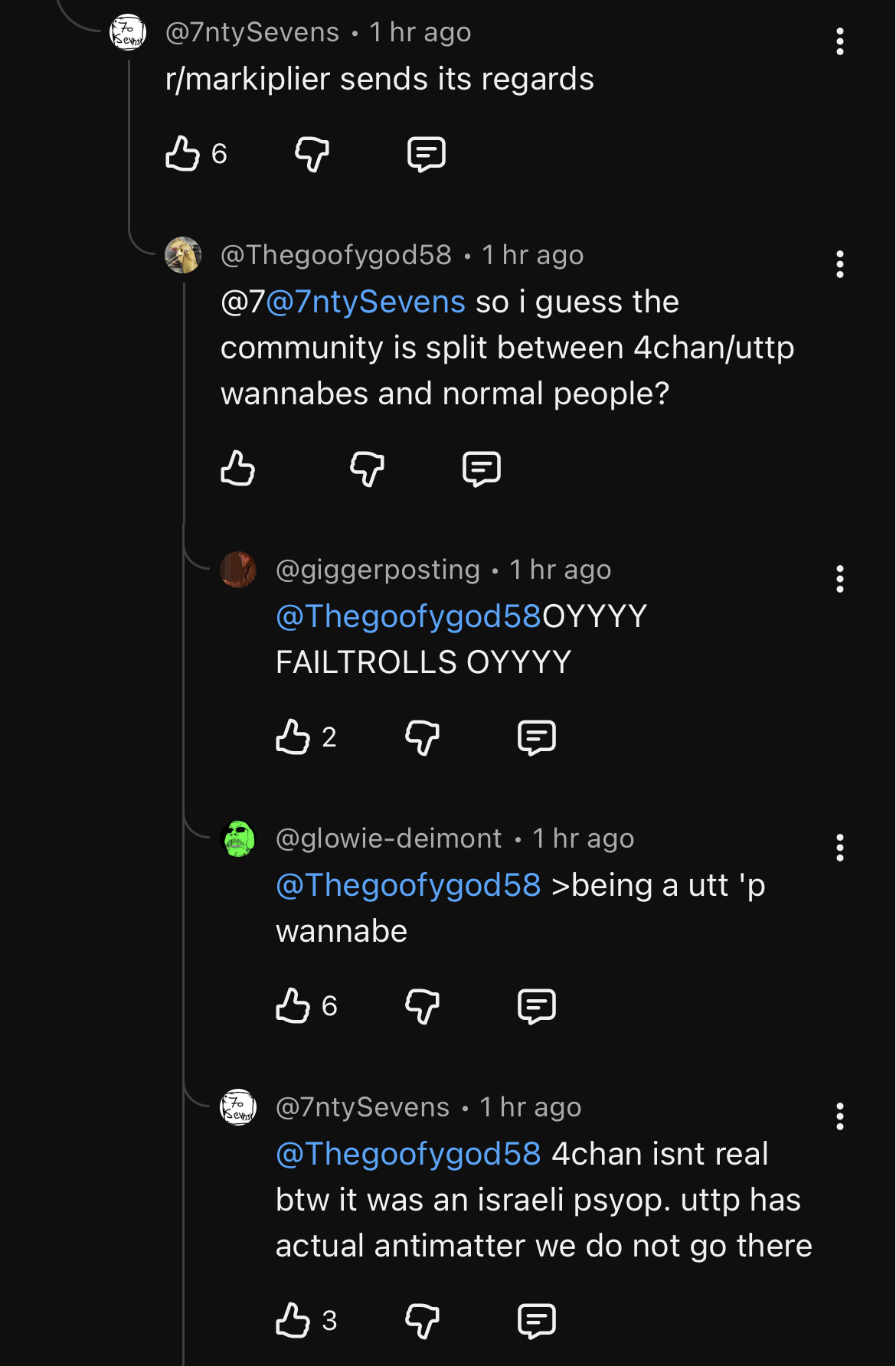The width and height of the screenshot is (896, 1366).
Task: Like Thegoofygod58's community split comment
Action: [237, 469]
